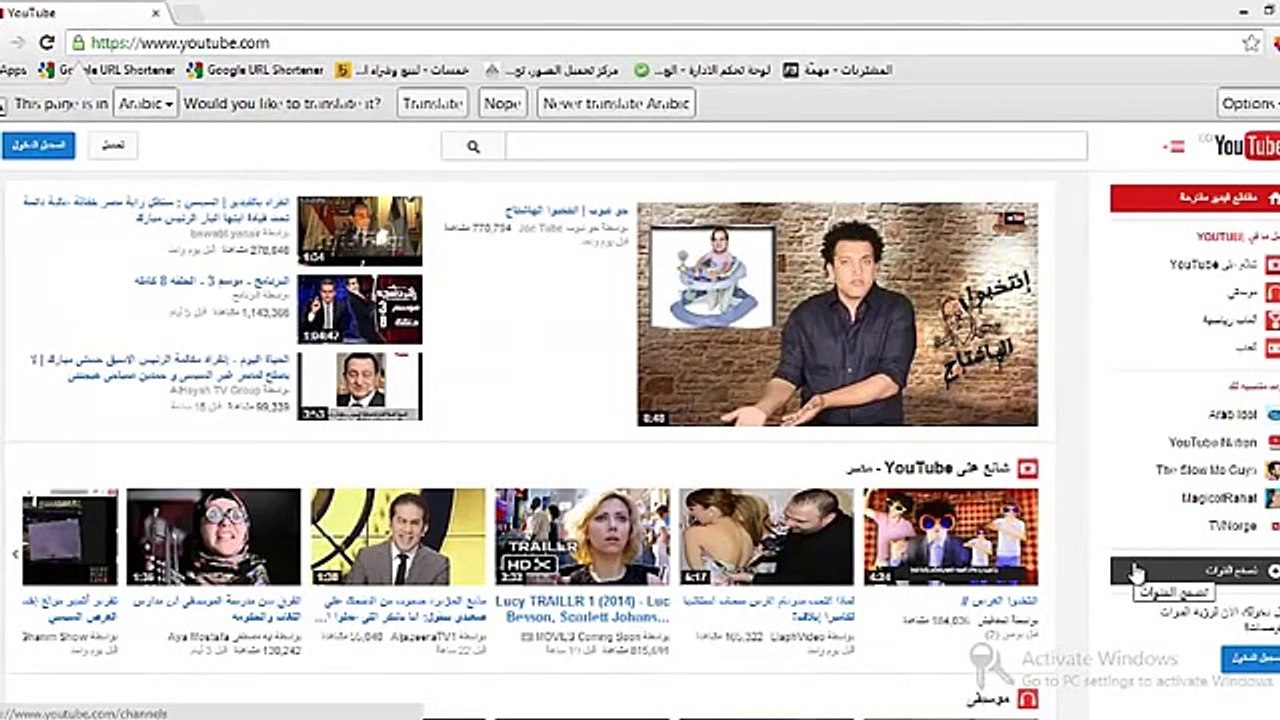Open the 1:04 video thumbnail
This screenshot has width=1280, height=720.
360,231
